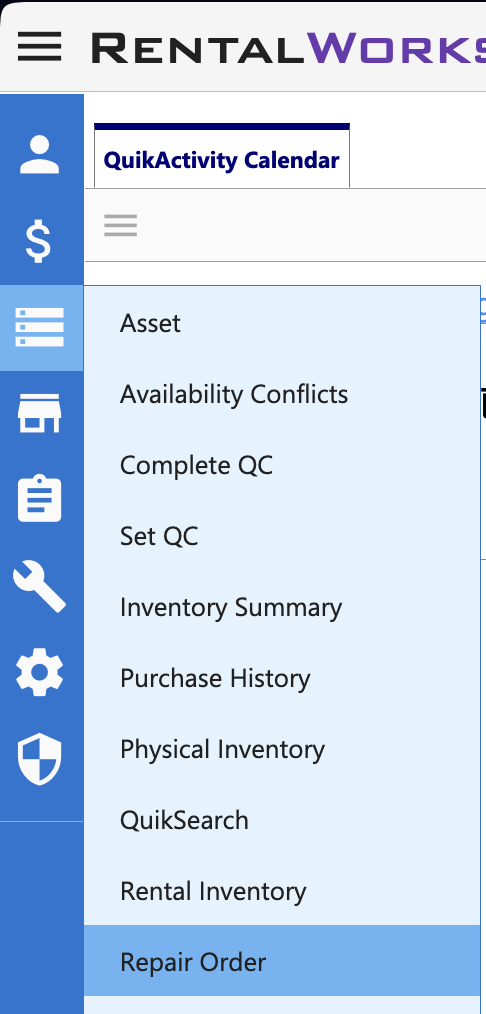This screenshot has width=486, height=1014.
Task: Select the Inventory list icon in sidebar
Action: tap(40, 327)
